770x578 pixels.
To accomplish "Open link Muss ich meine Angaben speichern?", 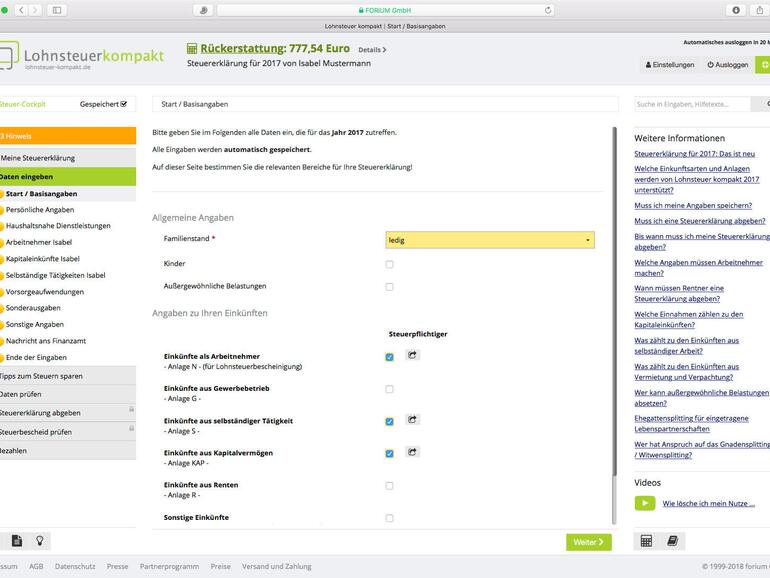I will 693,205.
